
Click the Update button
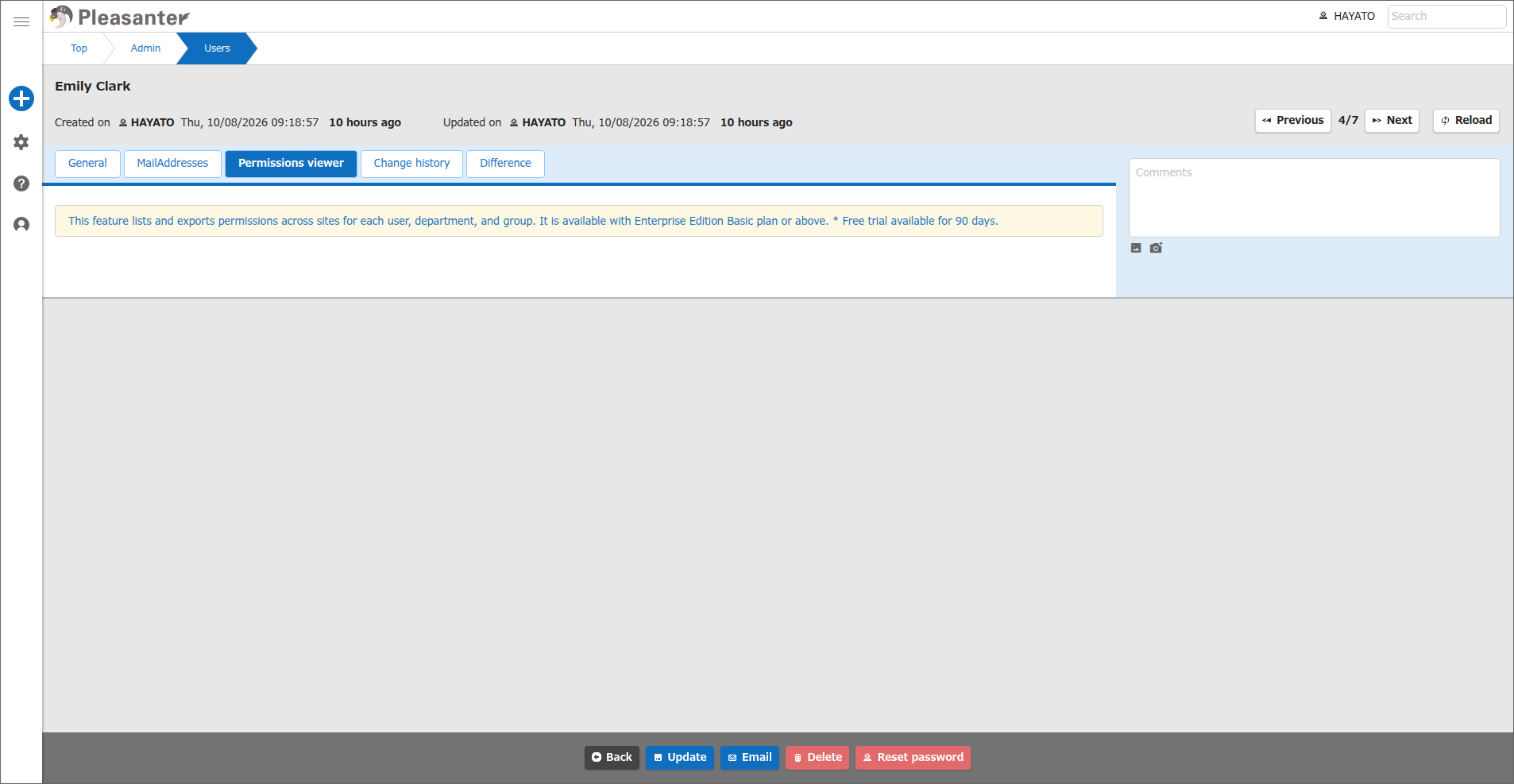click(680, 758)
